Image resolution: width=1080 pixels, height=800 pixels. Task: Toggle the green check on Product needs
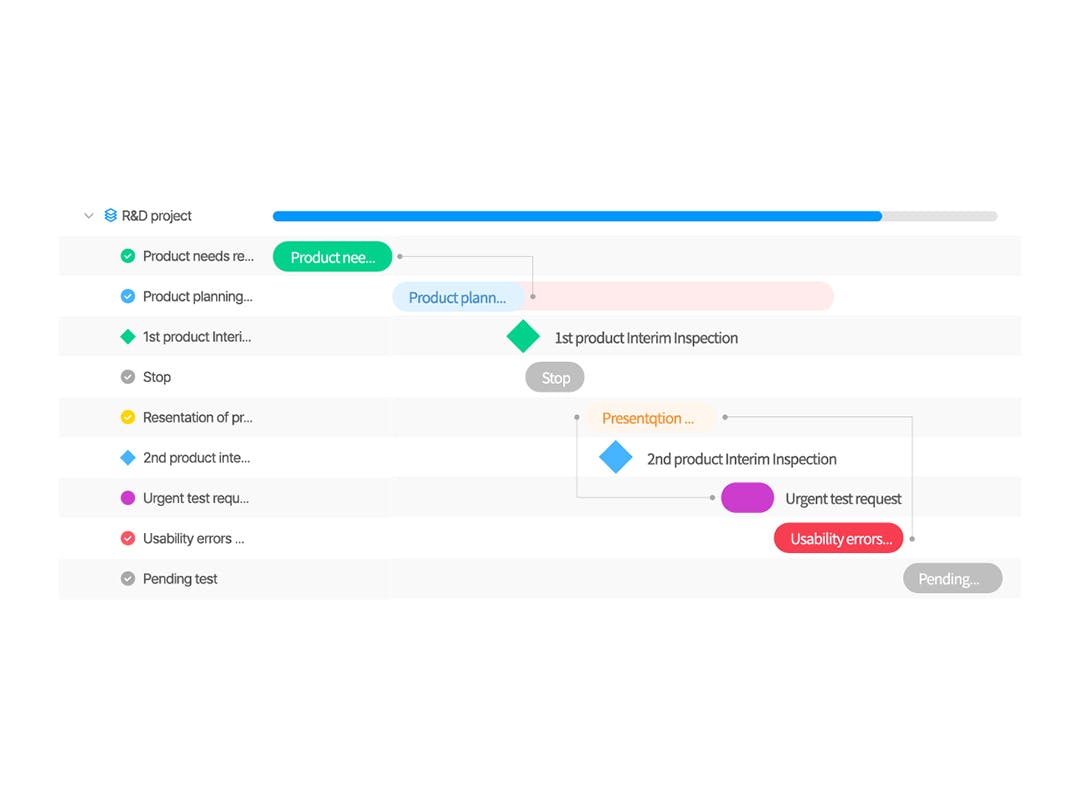(x=128, y=256)
